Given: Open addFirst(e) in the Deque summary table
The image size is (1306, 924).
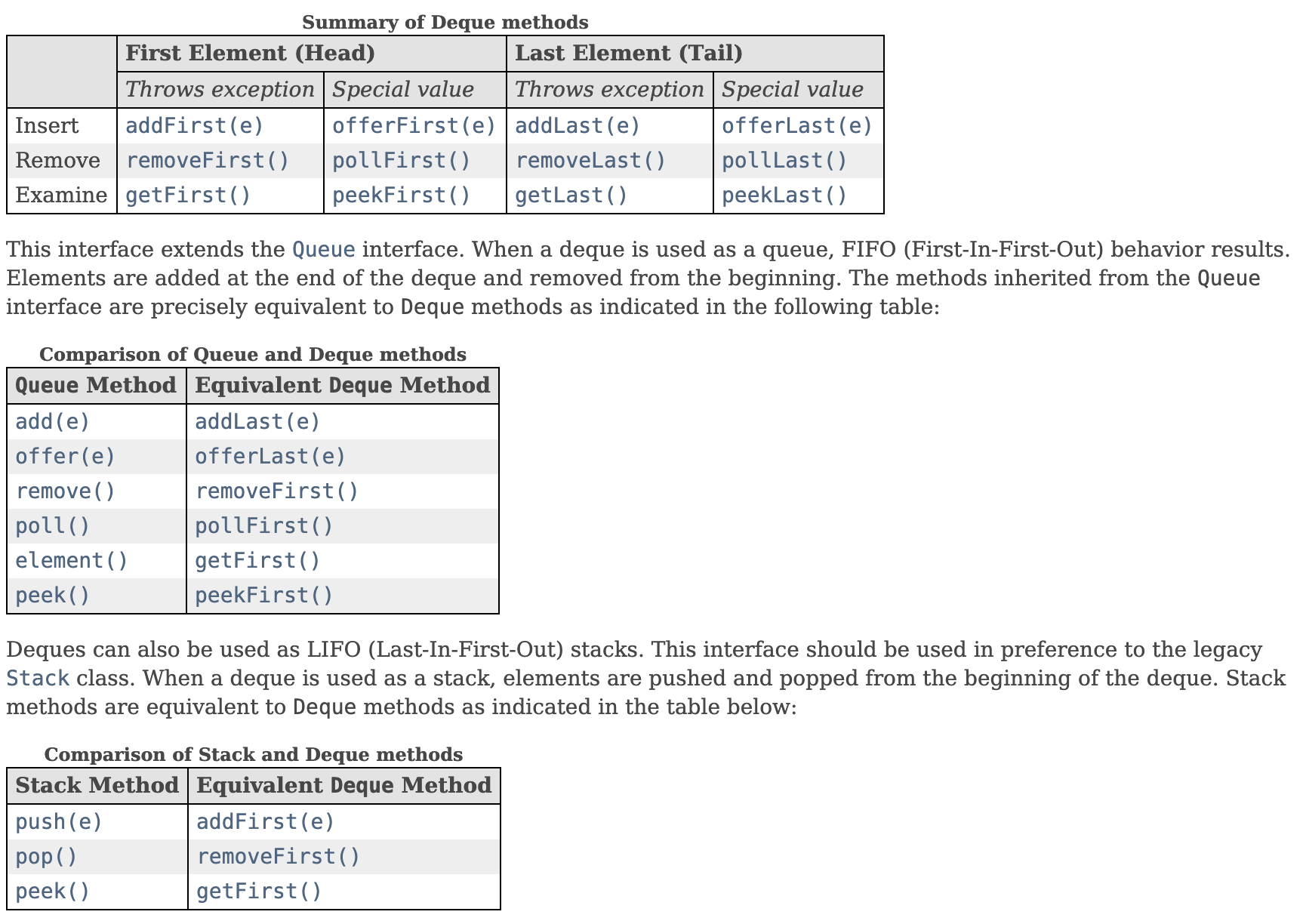Looking at the screenshot, I should (x=194, y=125).
